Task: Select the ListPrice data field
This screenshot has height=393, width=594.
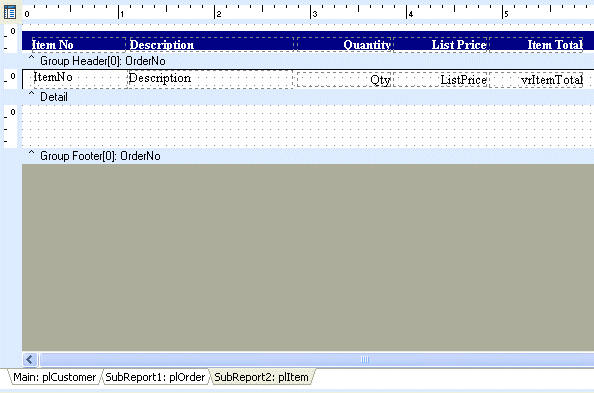Action: point(440,80)
